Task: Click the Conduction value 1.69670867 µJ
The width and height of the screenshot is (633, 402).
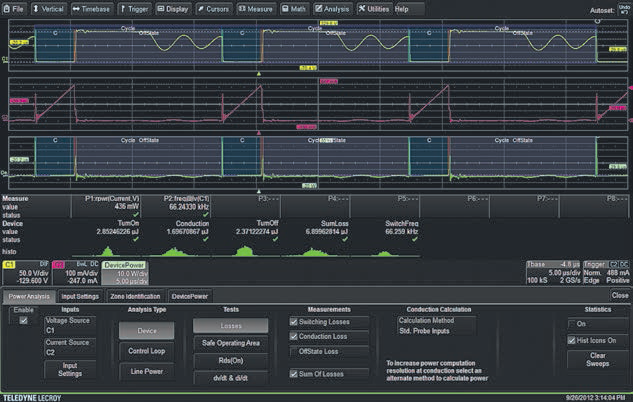Action: (x=188, y=232)
